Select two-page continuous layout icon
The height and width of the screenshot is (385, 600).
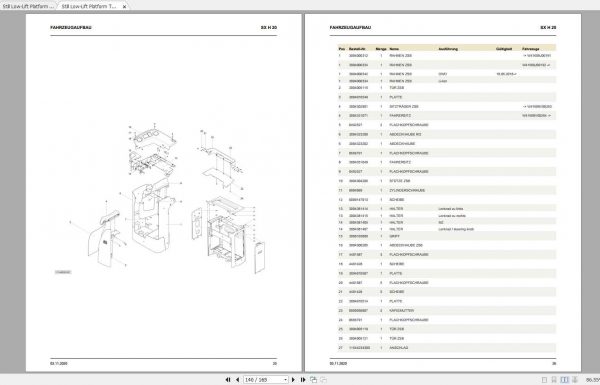click(x=574, y=380)
